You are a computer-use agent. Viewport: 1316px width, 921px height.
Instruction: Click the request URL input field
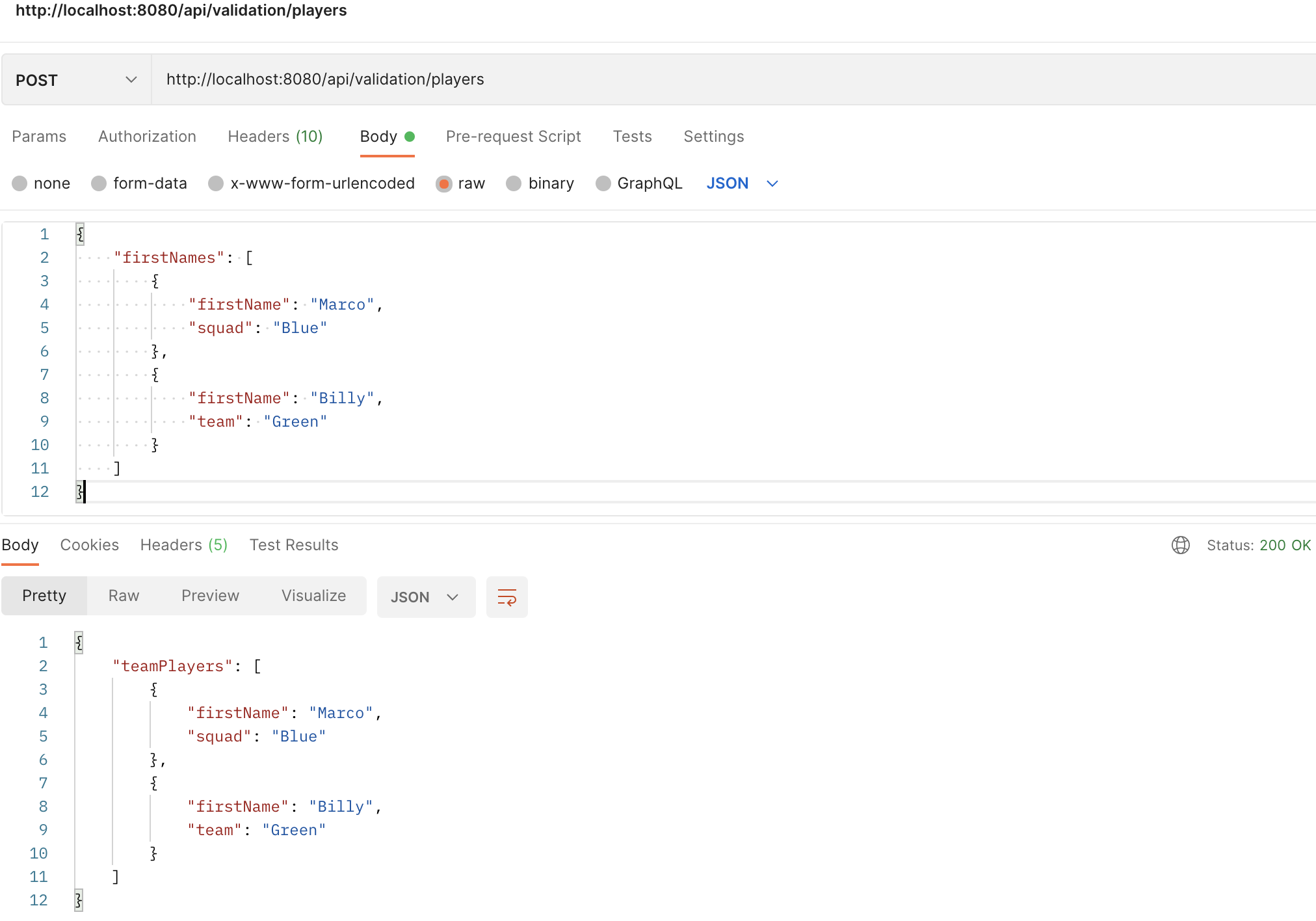coord(733,79)
